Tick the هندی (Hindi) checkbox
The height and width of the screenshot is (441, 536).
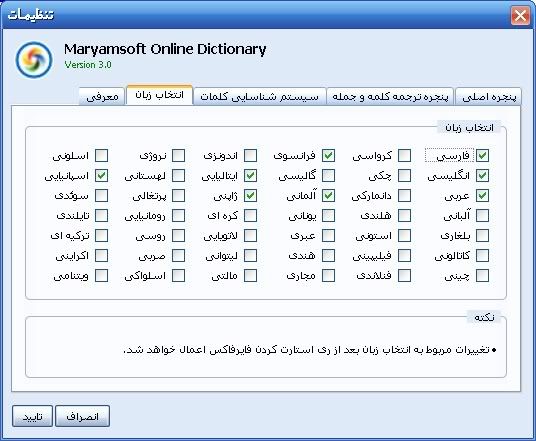tap(328, 255)
